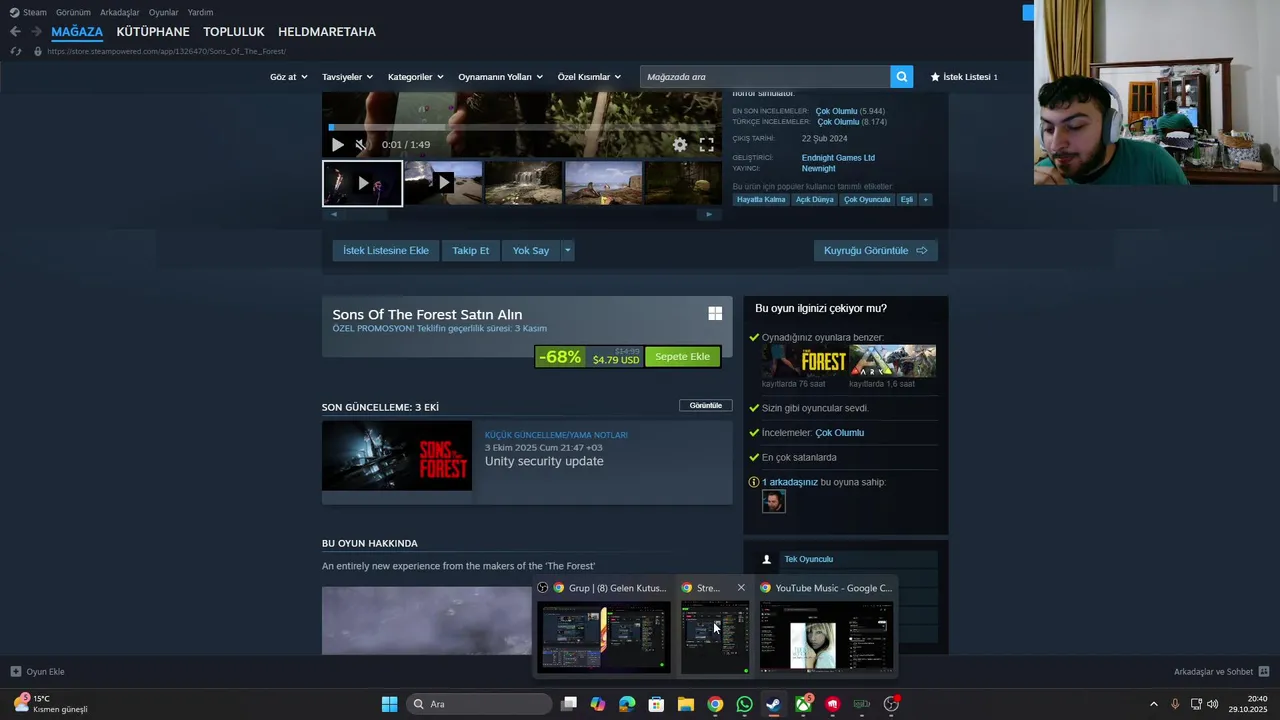Add Sons Of The Forest to cart
Image resolution: width=1280 pixels, height=720 pixels.
682,357
